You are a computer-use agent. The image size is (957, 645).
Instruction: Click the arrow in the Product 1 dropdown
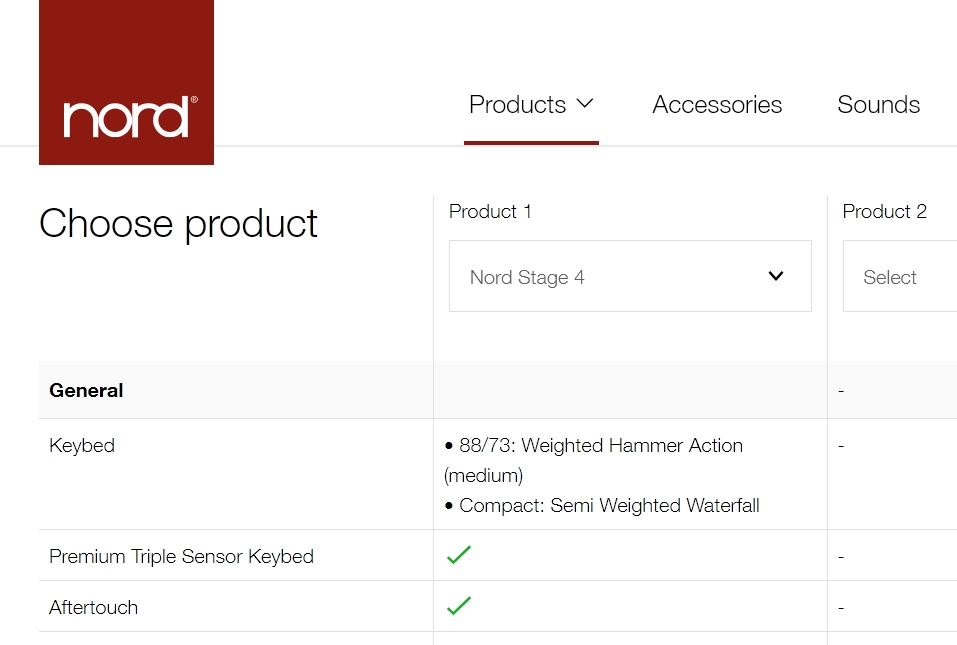coord(776,276)
